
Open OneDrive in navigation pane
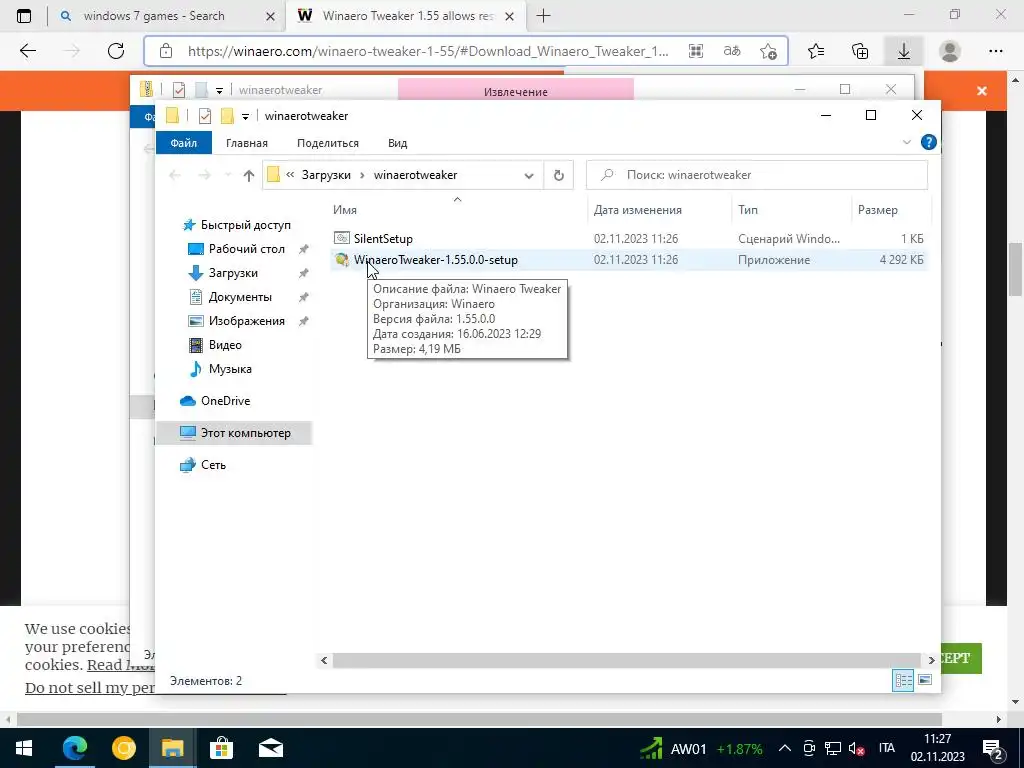coord(225,401)
